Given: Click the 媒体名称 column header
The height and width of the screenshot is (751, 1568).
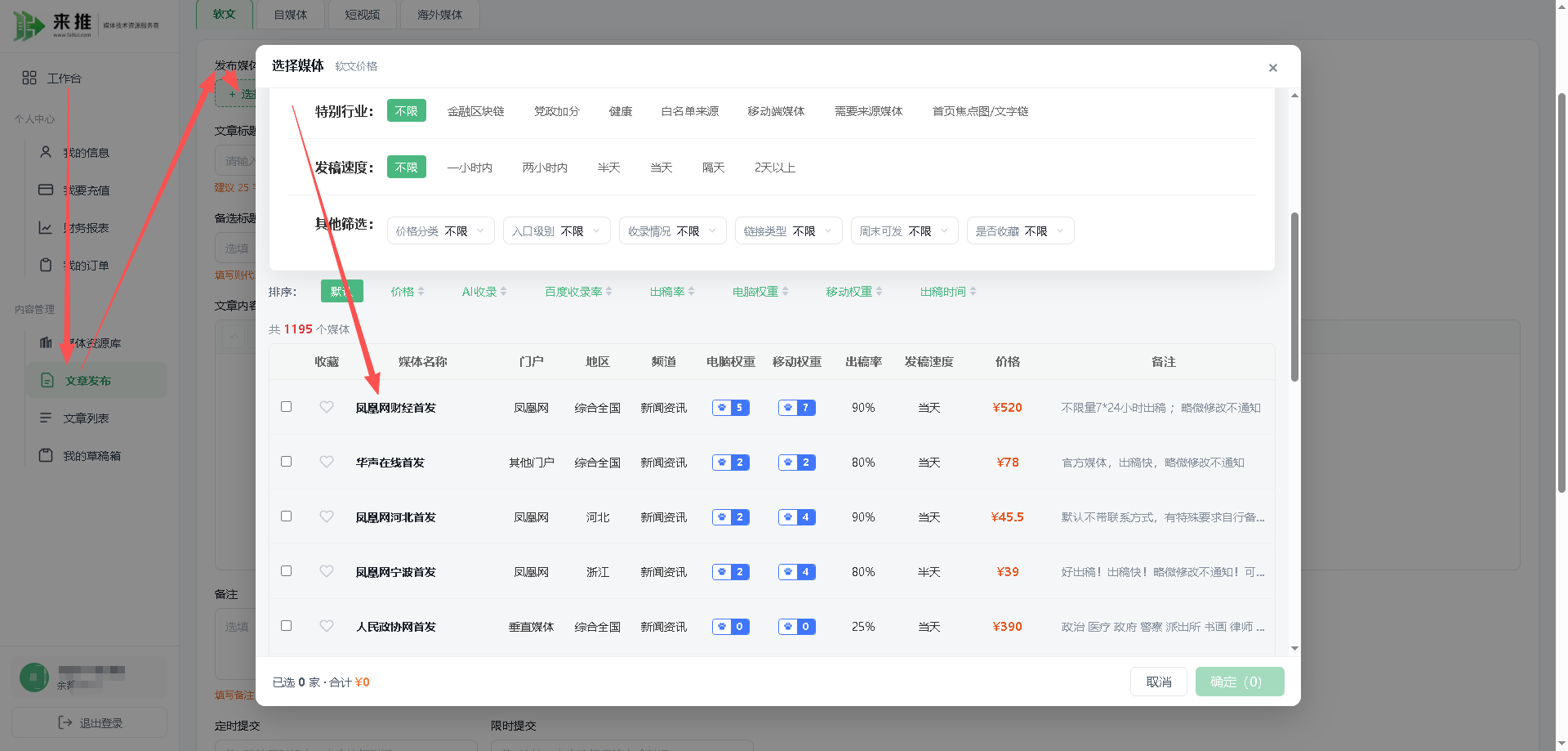Looking at the screenshot, I should 422,362.
